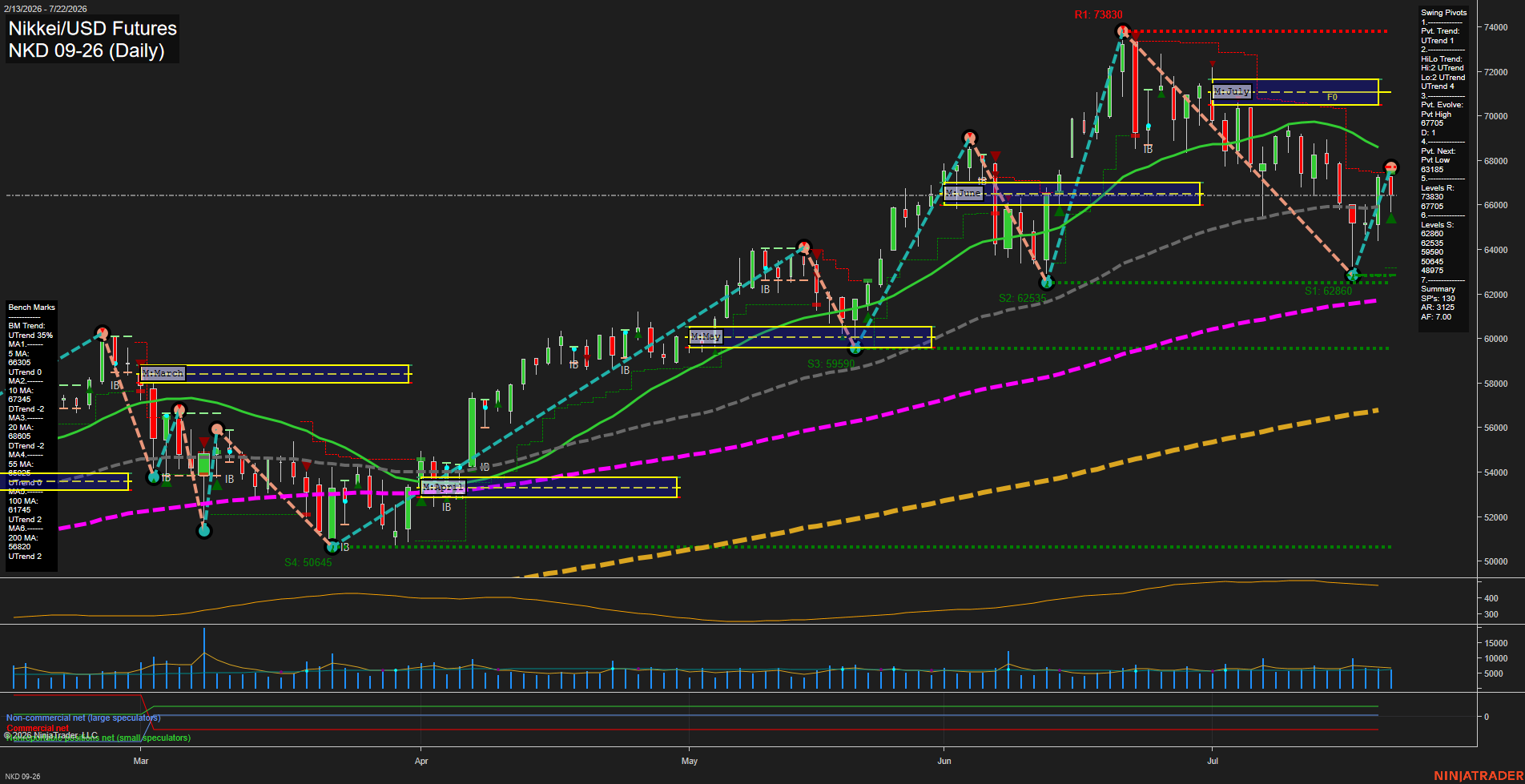Click the swing pivot low circle at S3: 59590

(x=855, y=348)
